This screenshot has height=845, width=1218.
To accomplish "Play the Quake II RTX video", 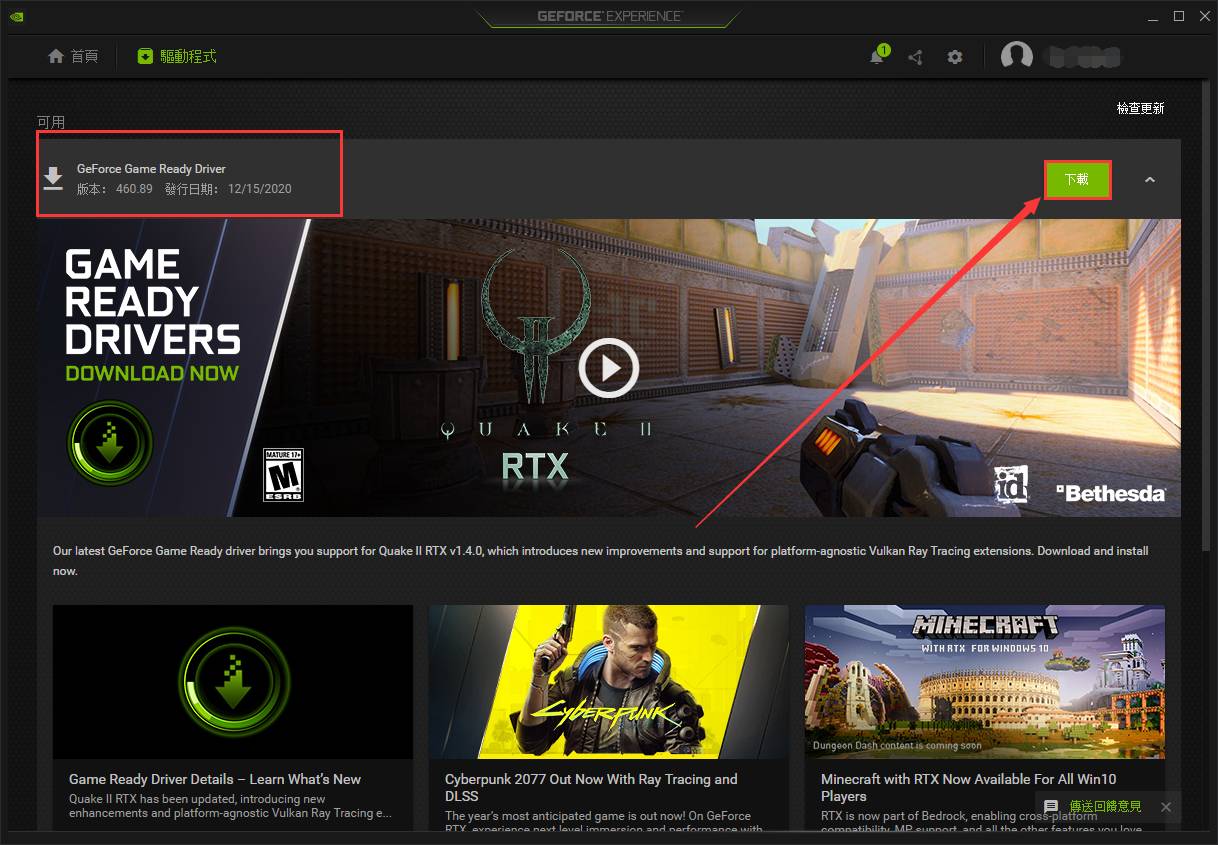I will pyautogui.click(x=608, y=368).
